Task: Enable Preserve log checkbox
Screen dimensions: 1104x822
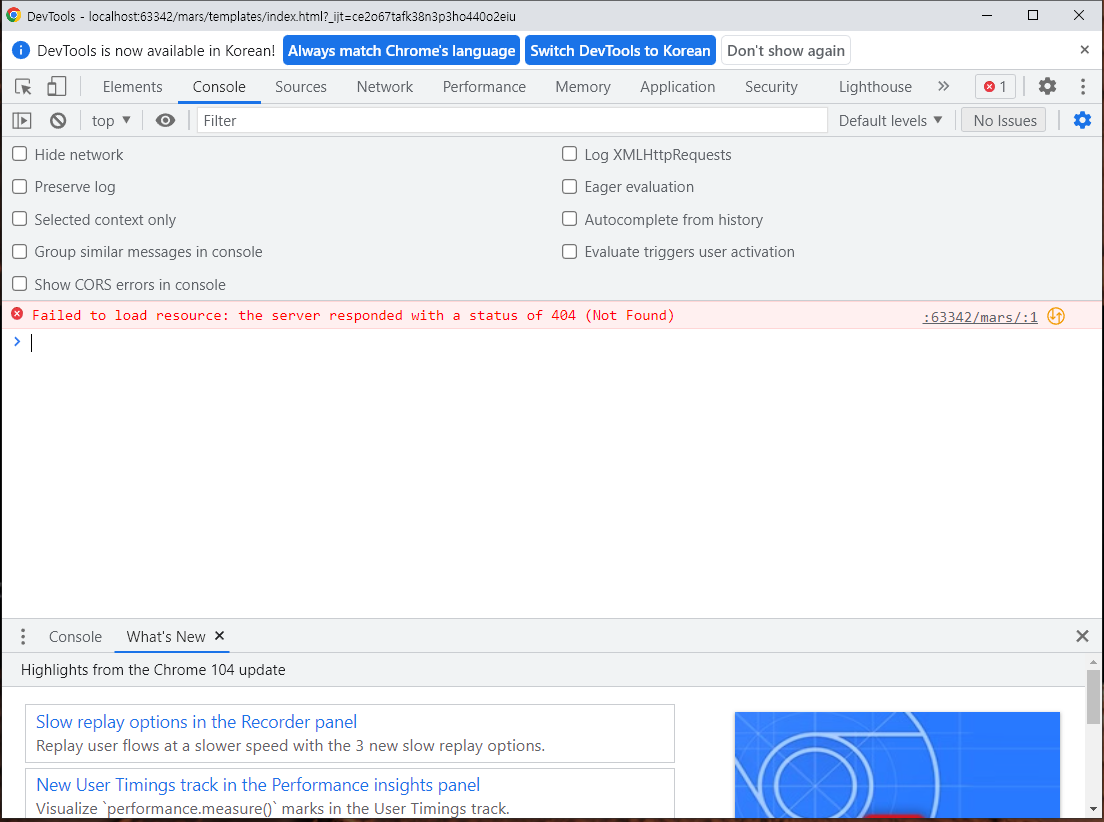Action: (20, 186)
